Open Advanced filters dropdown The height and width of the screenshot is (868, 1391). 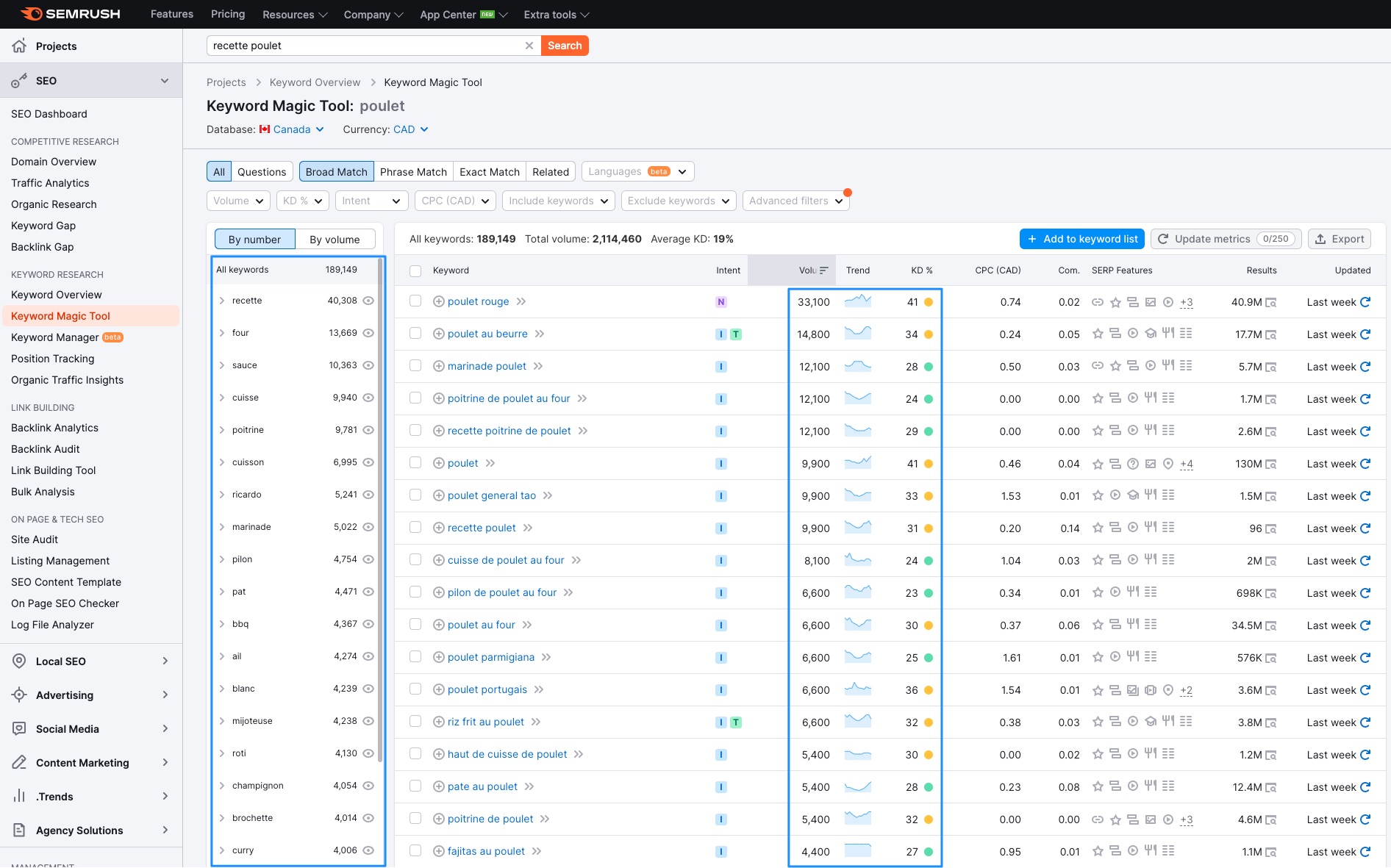tap(795, 201)
